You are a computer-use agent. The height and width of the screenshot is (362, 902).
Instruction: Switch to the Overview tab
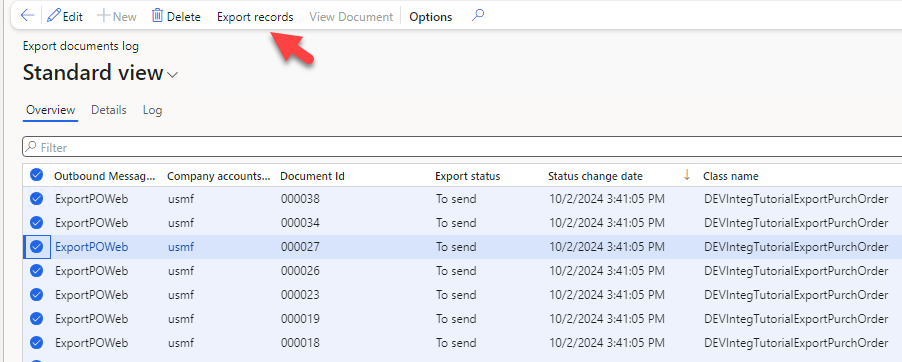point(51,110)
